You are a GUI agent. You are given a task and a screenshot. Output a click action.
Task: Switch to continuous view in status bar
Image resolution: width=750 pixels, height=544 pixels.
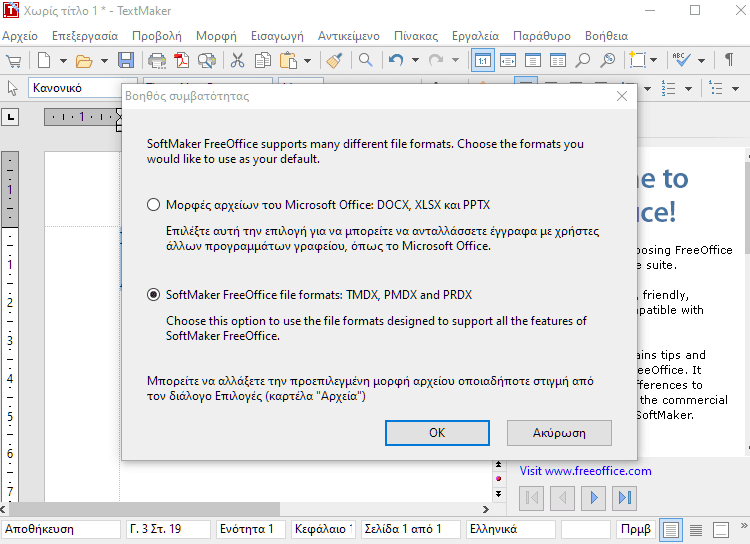point(696,530)
